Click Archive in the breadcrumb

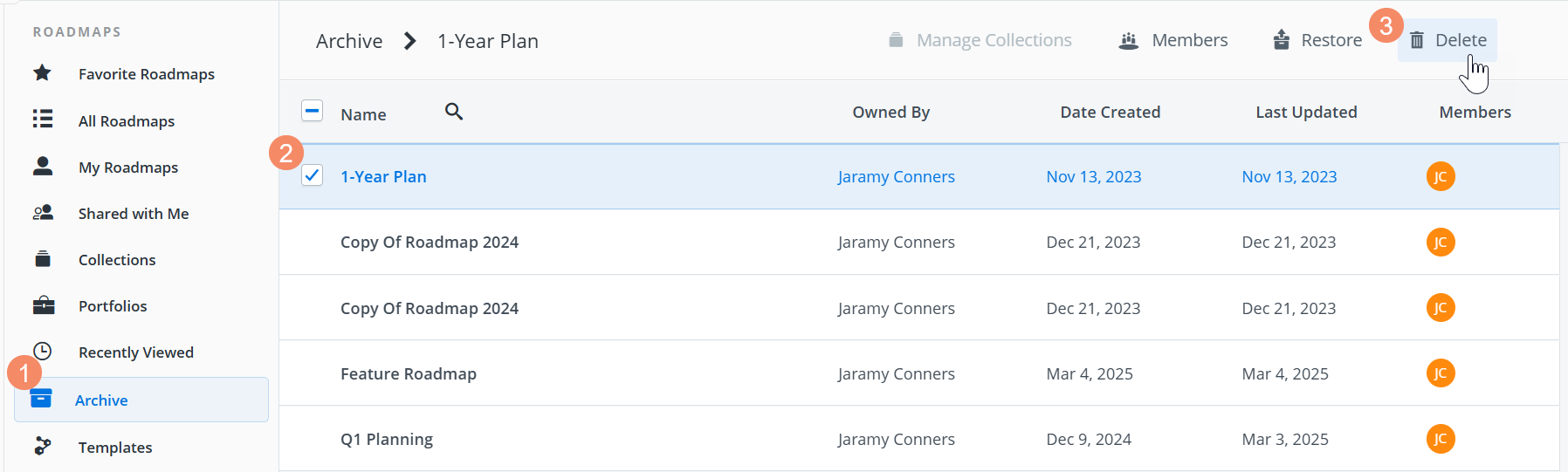[x=349, y=41]
